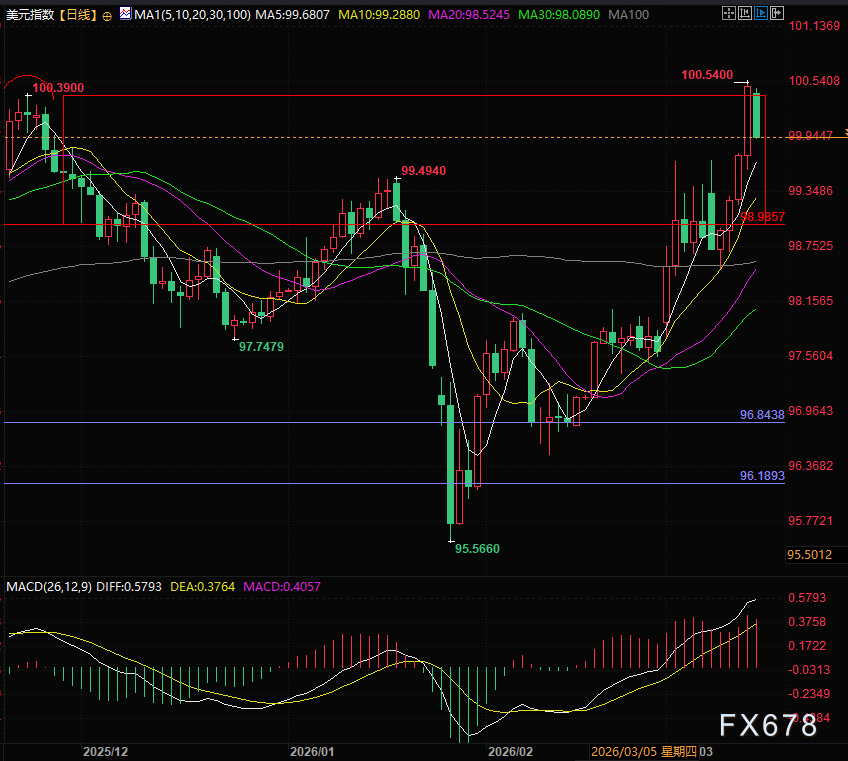Click the circled plus icon beside 日线
Image resolution: width=848 pixels, height=761 pixels.
(x=107, y=16)
